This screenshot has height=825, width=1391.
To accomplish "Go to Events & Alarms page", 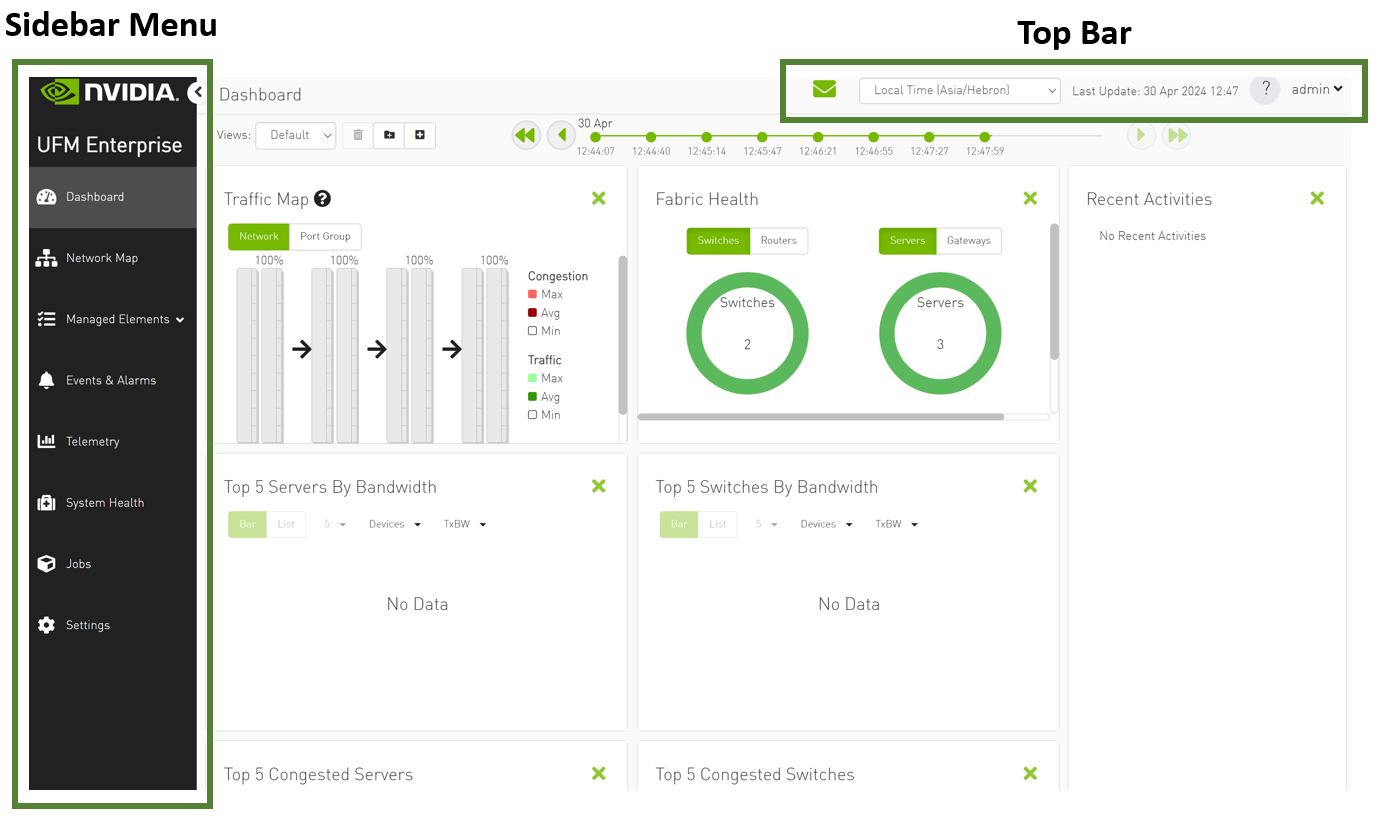I will pyautogui.click(x=110, y=380).
